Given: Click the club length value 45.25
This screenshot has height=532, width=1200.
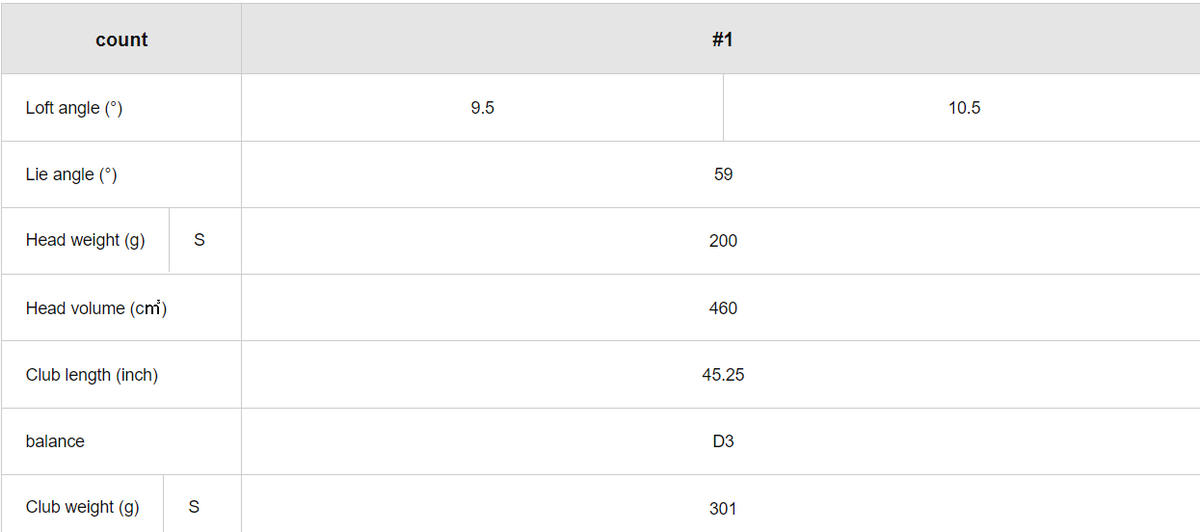Looking at the screenshot, I should point(723,375).
